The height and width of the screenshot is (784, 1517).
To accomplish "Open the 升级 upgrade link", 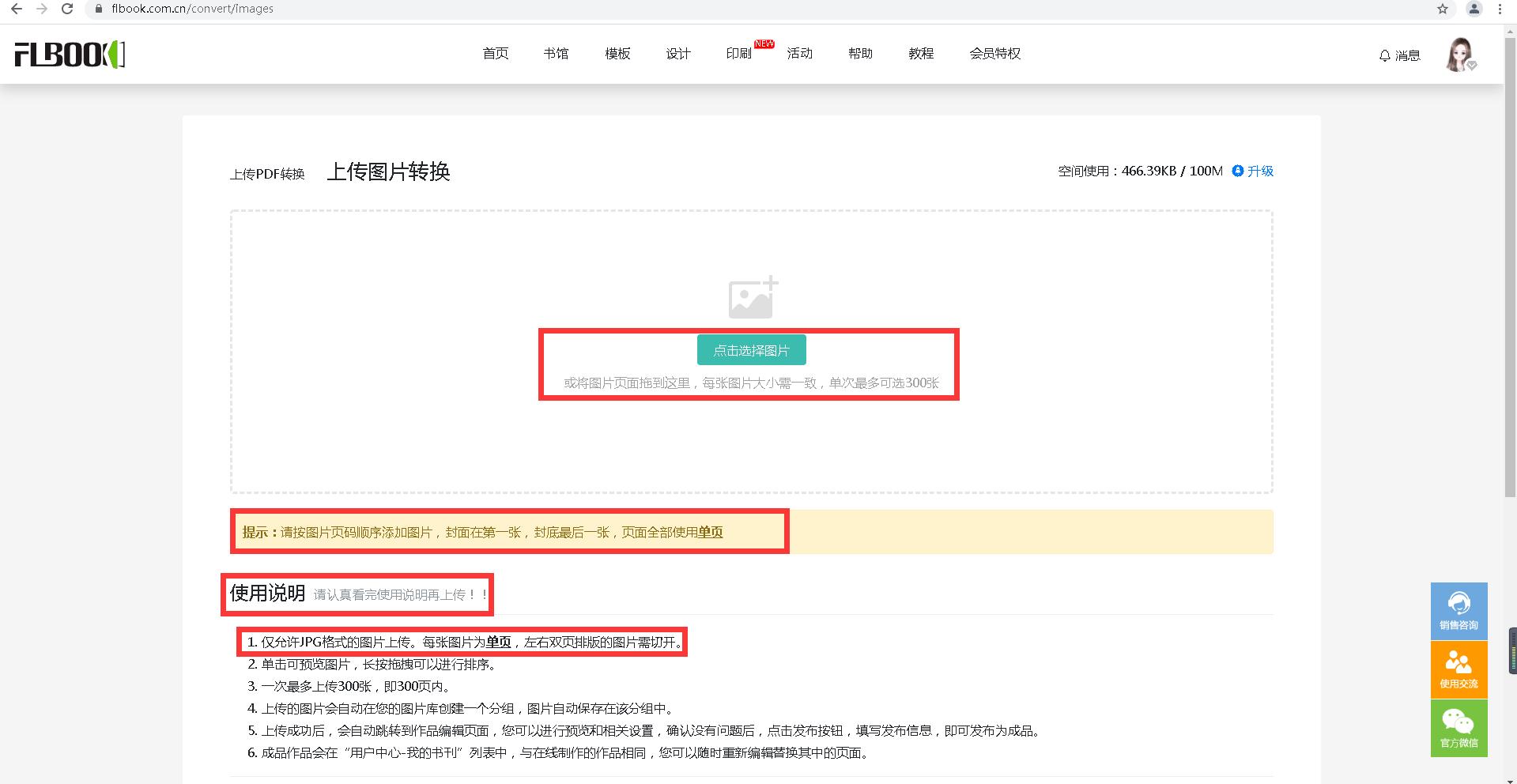I will pos(1259,171).
